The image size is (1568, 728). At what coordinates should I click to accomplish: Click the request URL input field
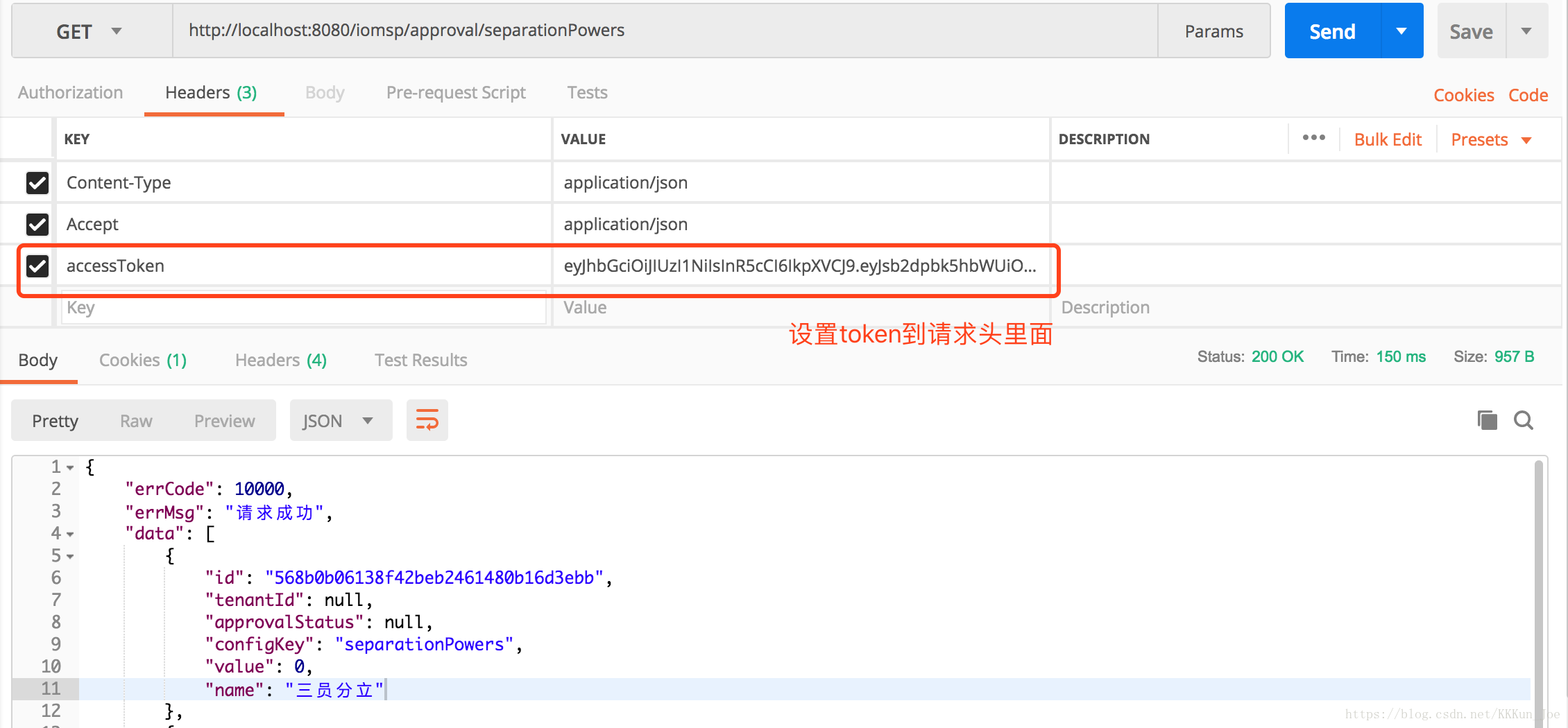[x=665, y=31]
